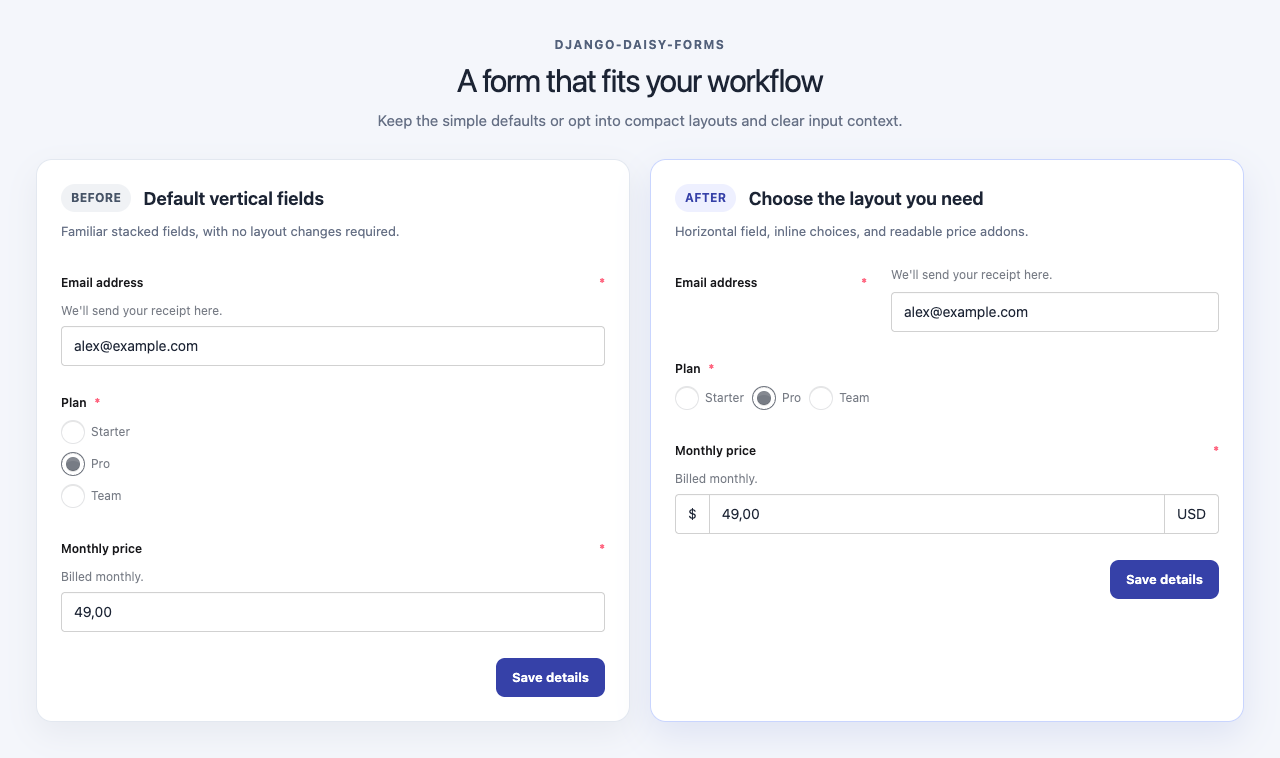Select Pro radio in the Before card
This screenshot has height=758, width=1280.
73,464
